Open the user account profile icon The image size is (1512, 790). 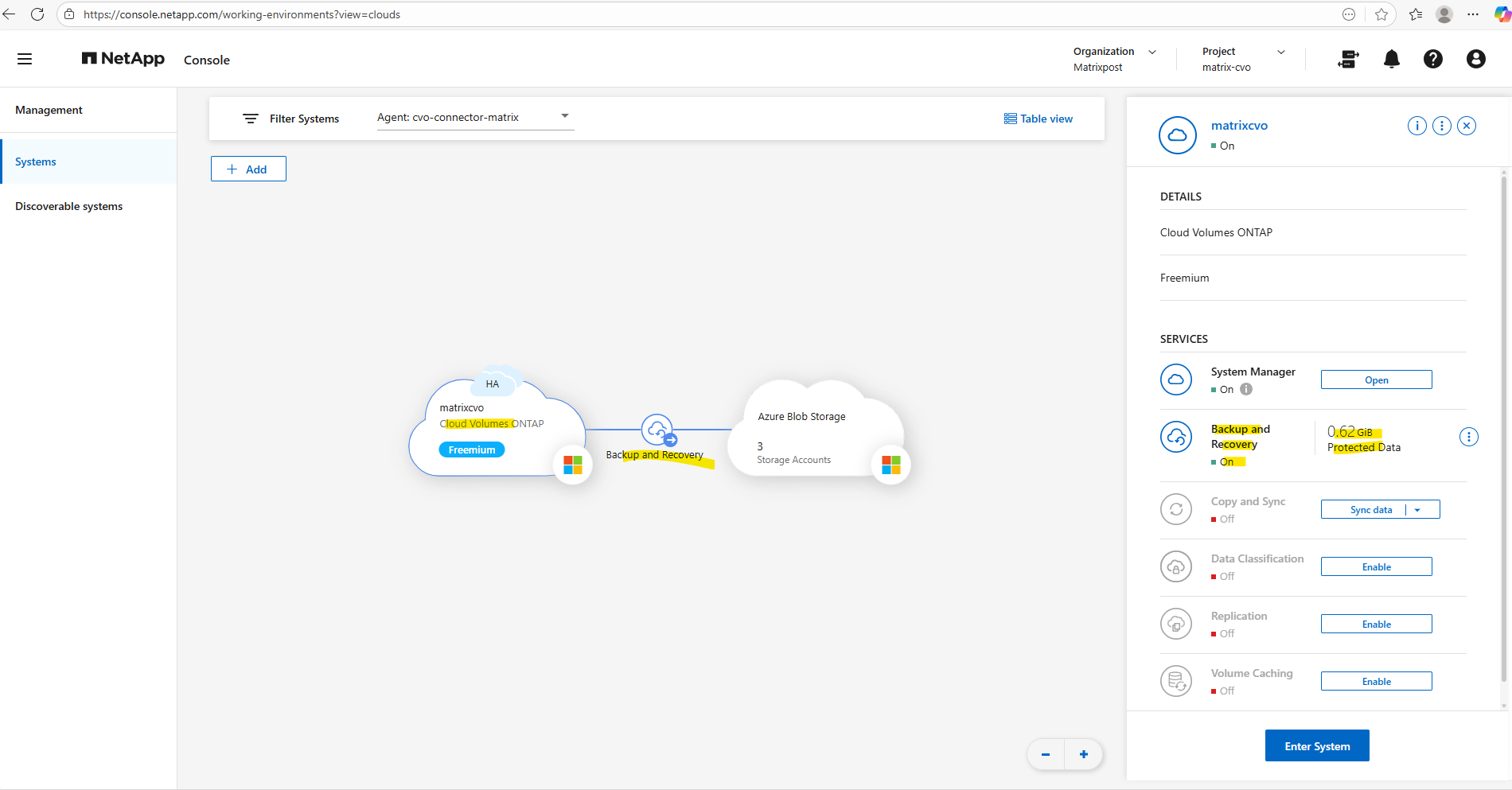1475,59
